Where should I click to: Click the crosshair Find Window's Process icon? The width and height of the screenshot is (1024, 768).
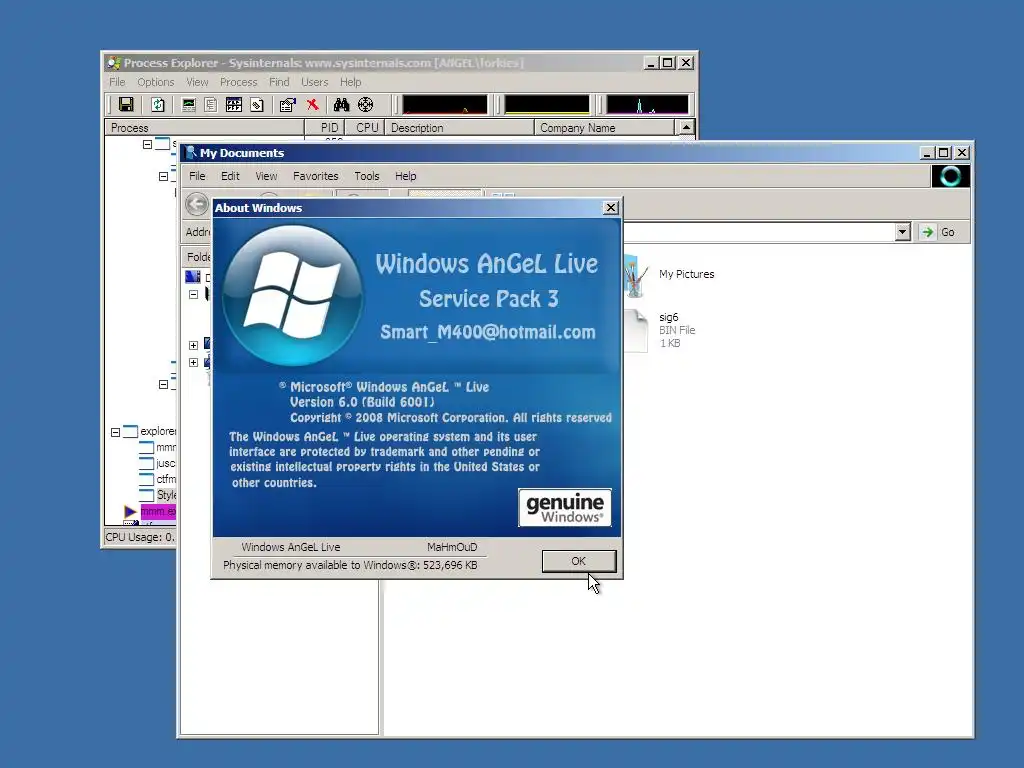coord(366,104)
